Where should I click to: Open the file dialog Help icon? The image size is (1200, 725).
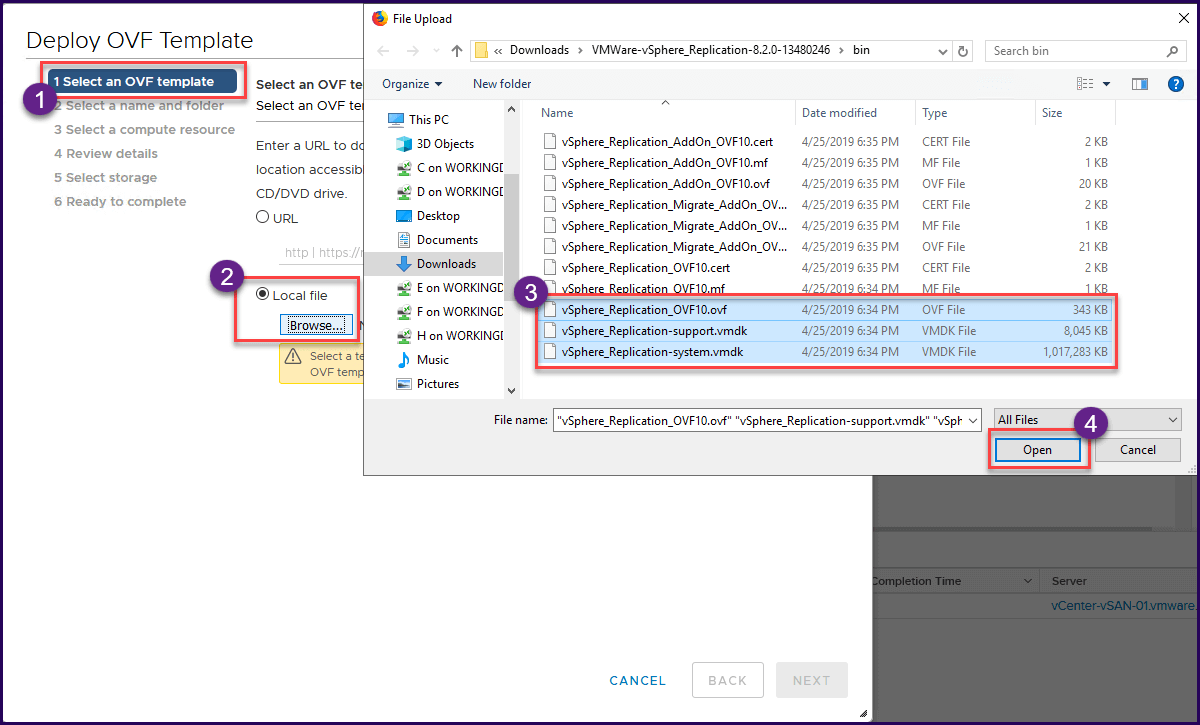(1176, 84)
